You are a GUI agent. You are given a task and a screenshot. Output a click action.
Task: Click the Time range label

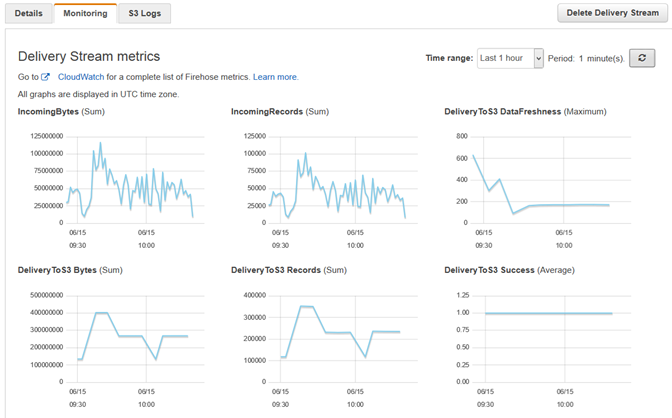pyautogui.click(x=449, y=58)
